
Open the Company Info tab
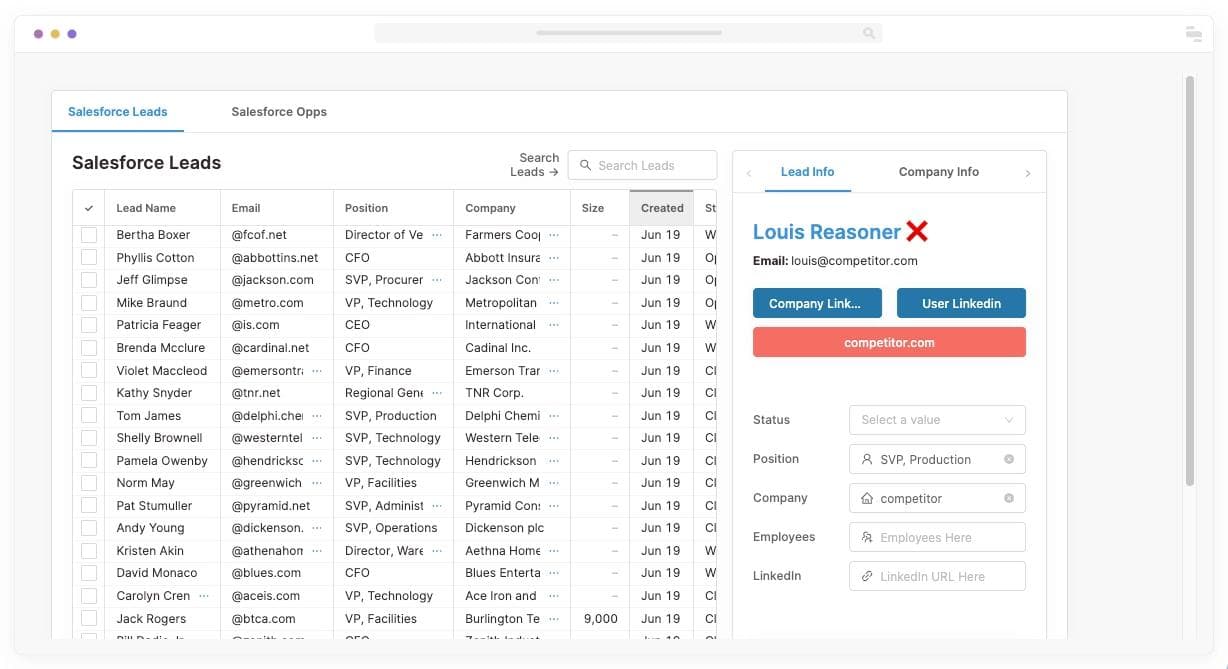click(x=938, y=172)
